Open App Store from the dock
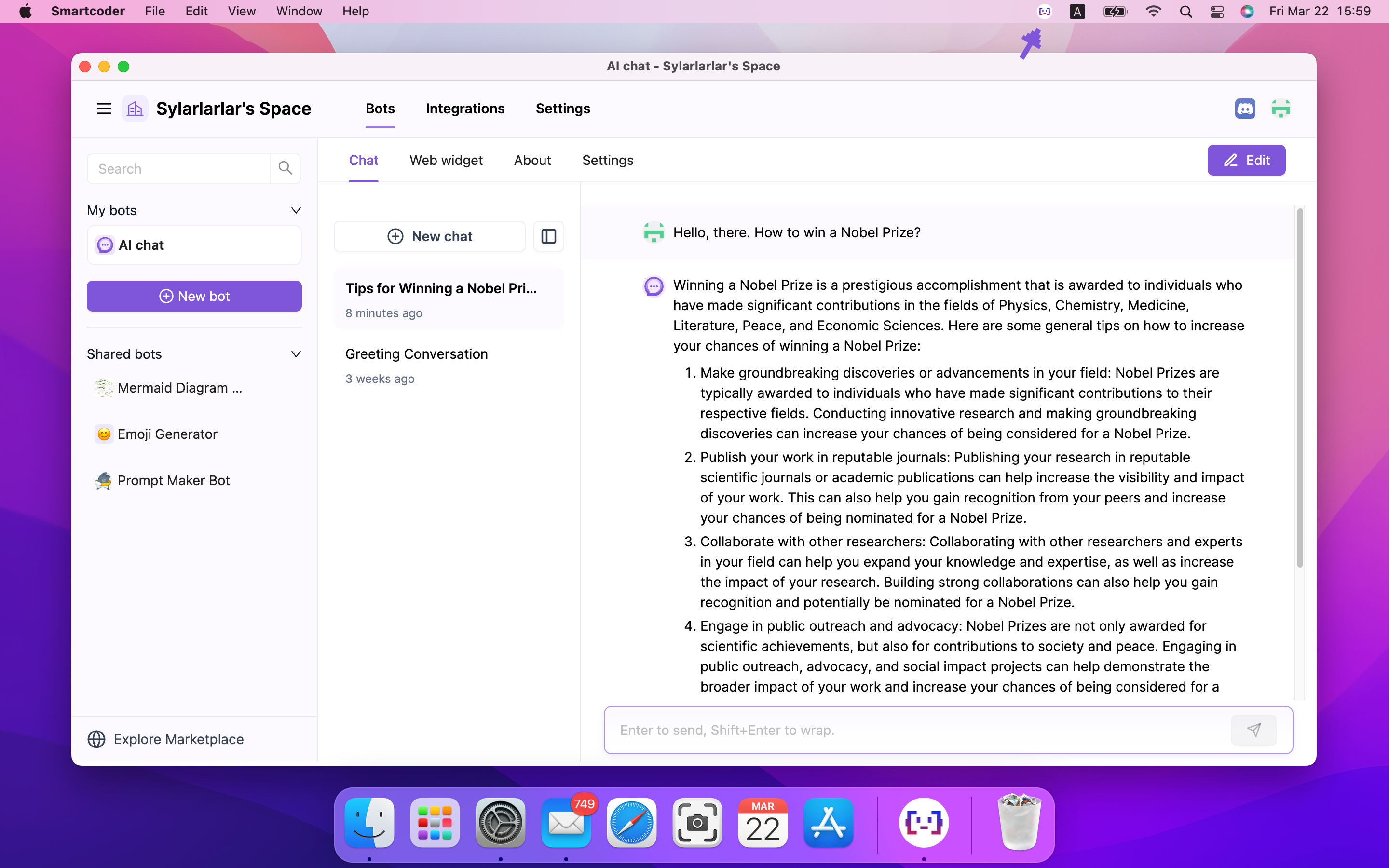 point(828,823)
